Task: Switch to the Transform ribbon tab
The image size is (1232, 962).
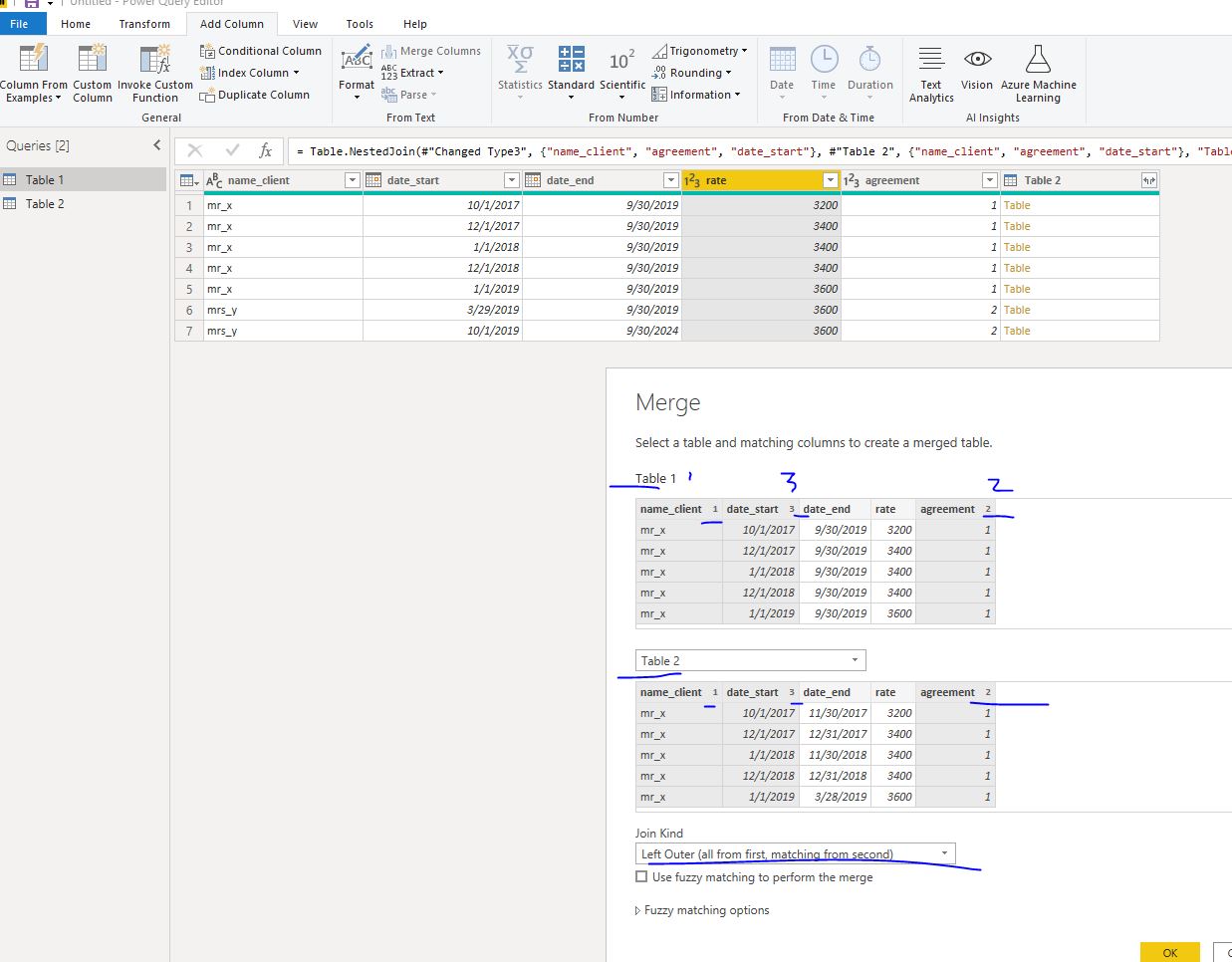Action: point(144,24)
